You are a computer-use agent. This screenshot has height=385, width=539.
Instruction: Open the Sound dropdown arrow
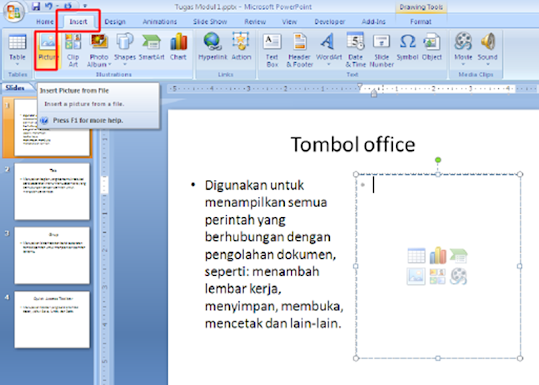(x=487, y=64)
